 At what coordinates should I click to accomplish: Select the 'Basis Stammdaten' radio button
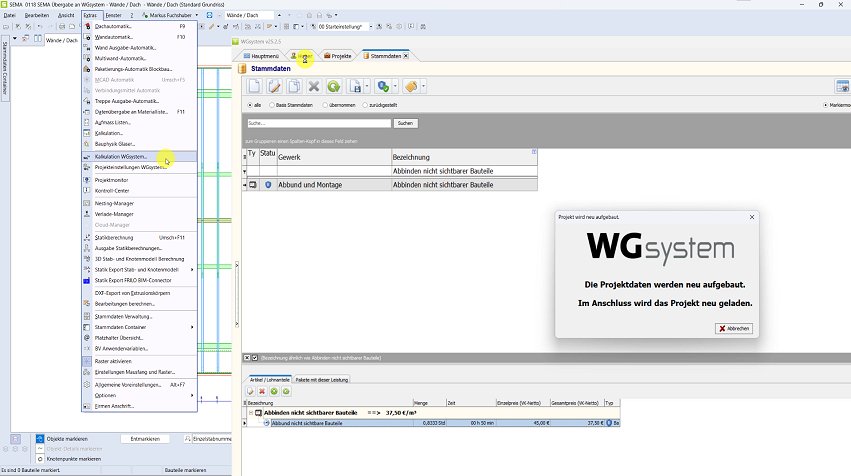[273, 104]
